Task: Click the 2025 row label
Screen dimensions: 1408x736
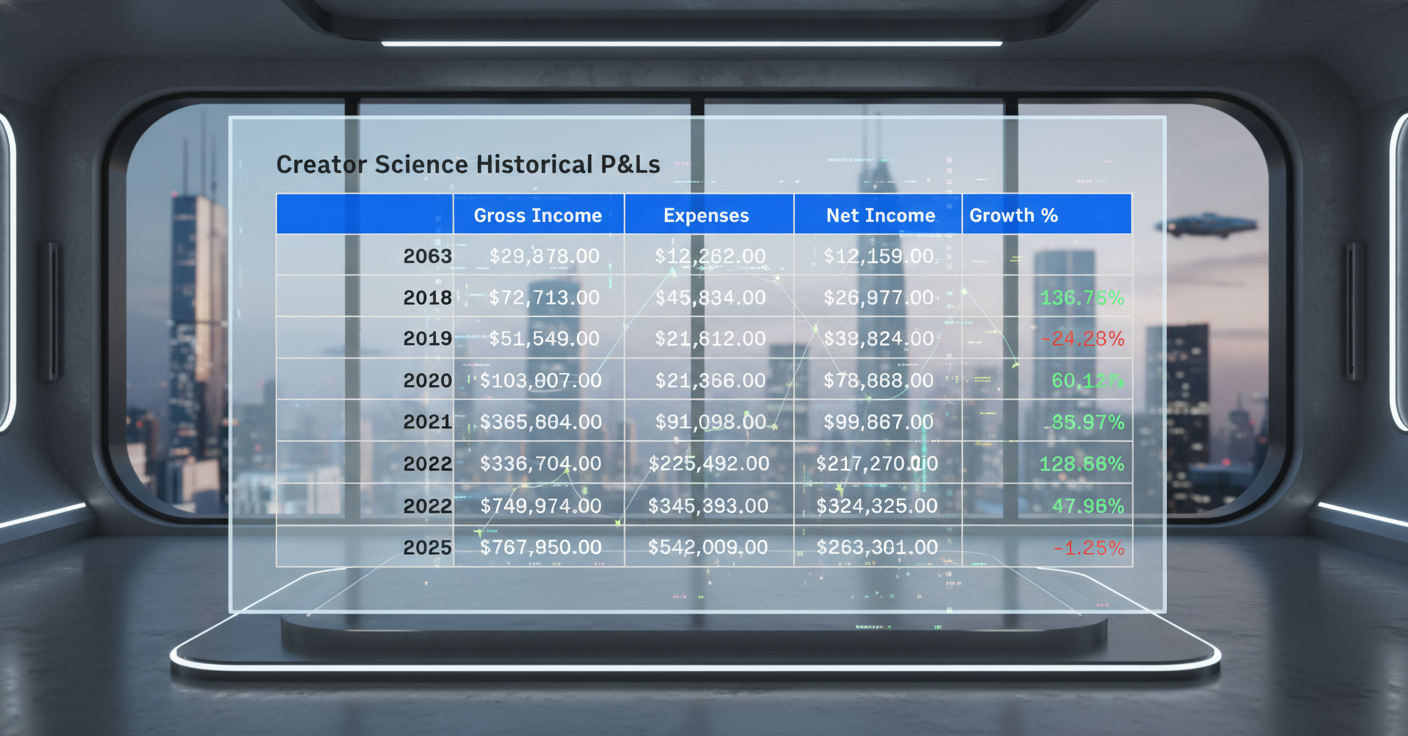Action: 427,548
